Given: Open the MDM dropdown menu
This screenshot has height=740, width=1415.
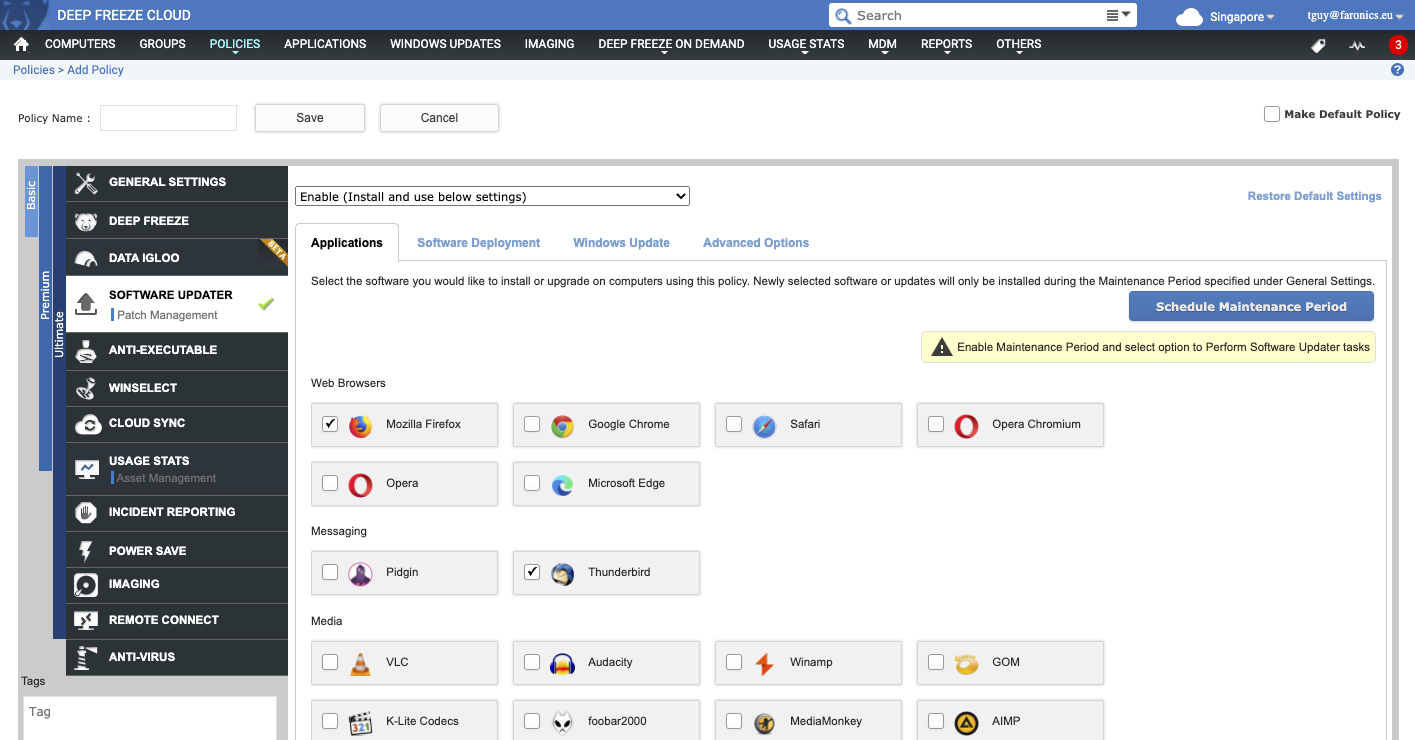Looking at the screenshot, I should 882,44.
